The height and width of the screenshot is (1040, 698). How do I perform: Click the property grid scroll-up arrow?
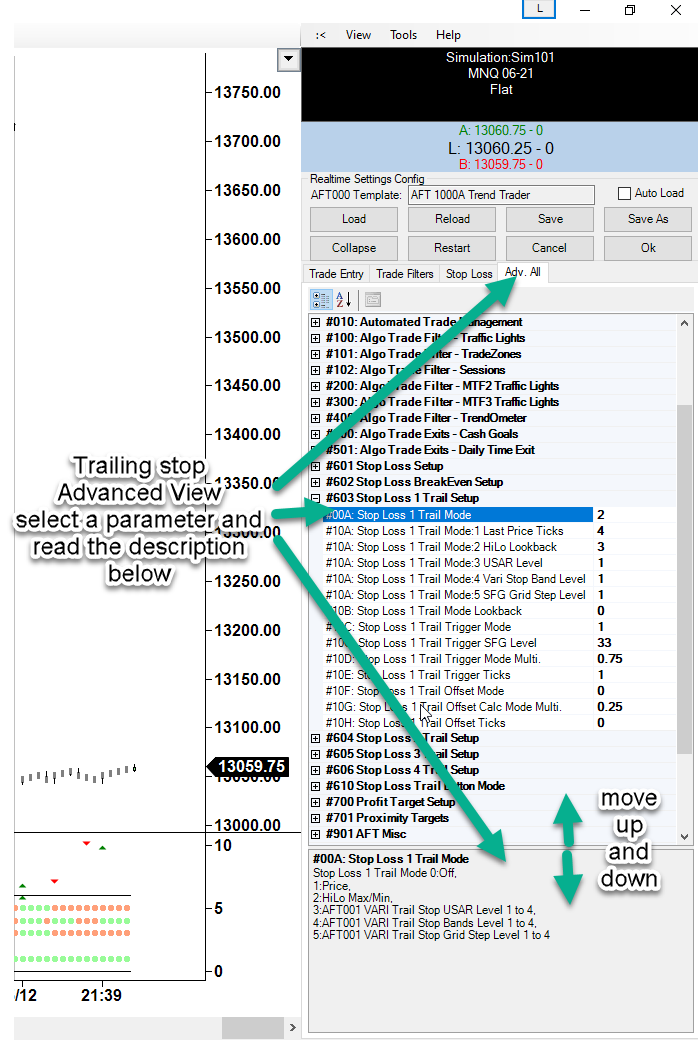(684, 323)
